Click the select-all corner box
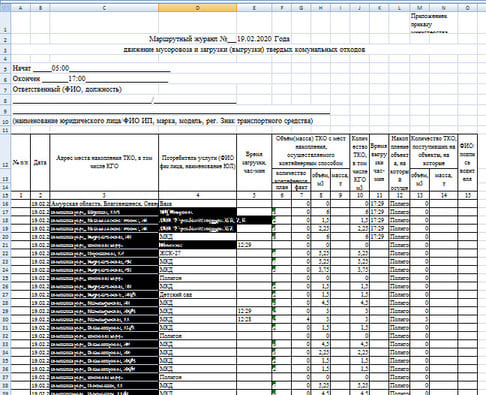This screenshot has height=395, width=486. 5,8
